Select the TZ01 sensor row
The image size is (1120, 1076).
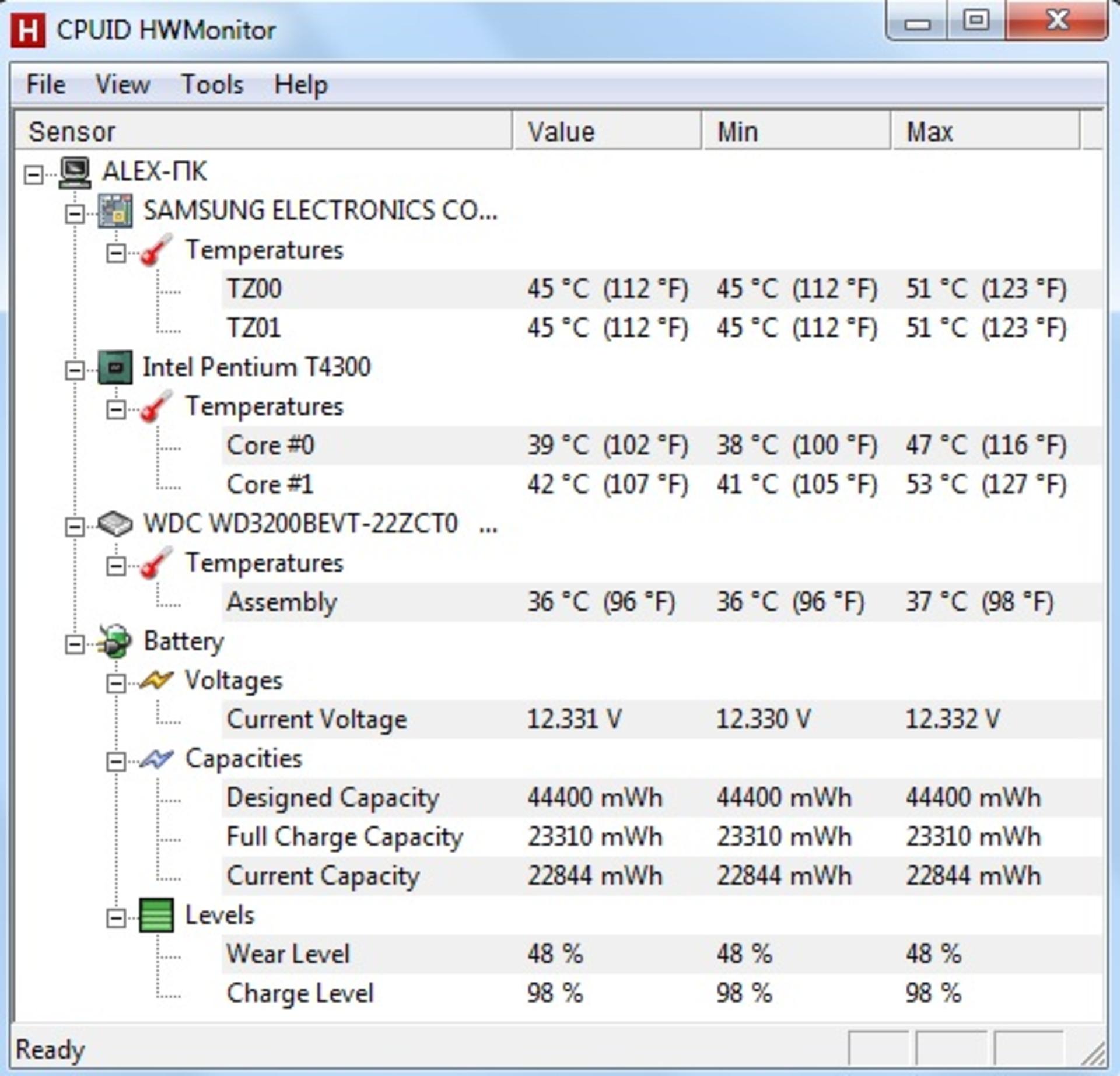(661, 328)
